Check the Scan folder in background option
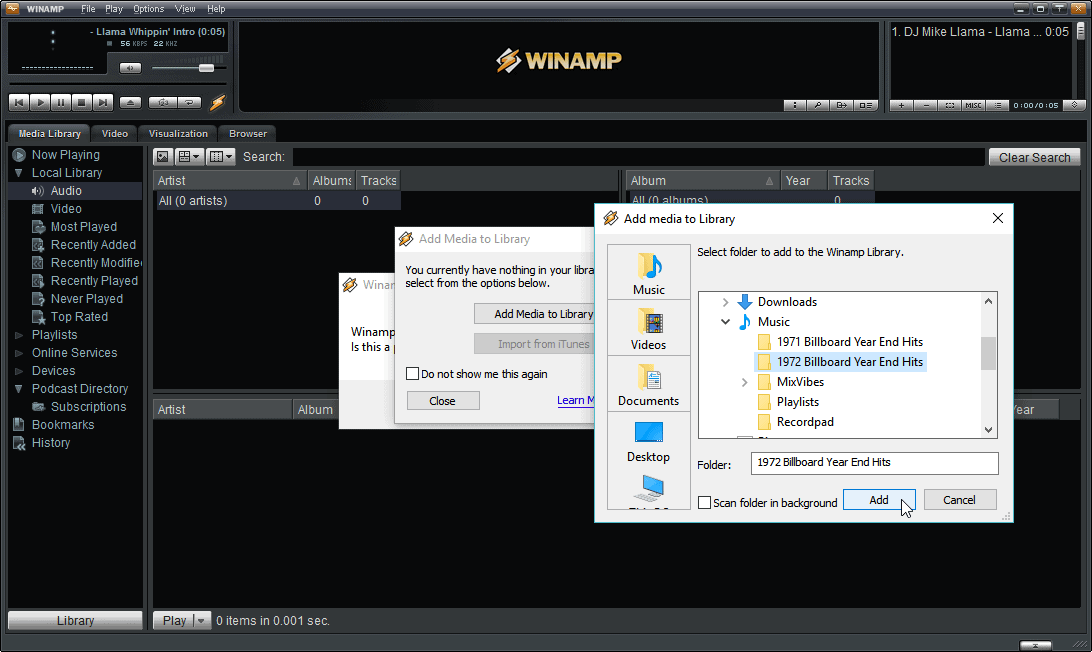The width and height of the screenshot is (1092, 652). (x=703, y=503)
